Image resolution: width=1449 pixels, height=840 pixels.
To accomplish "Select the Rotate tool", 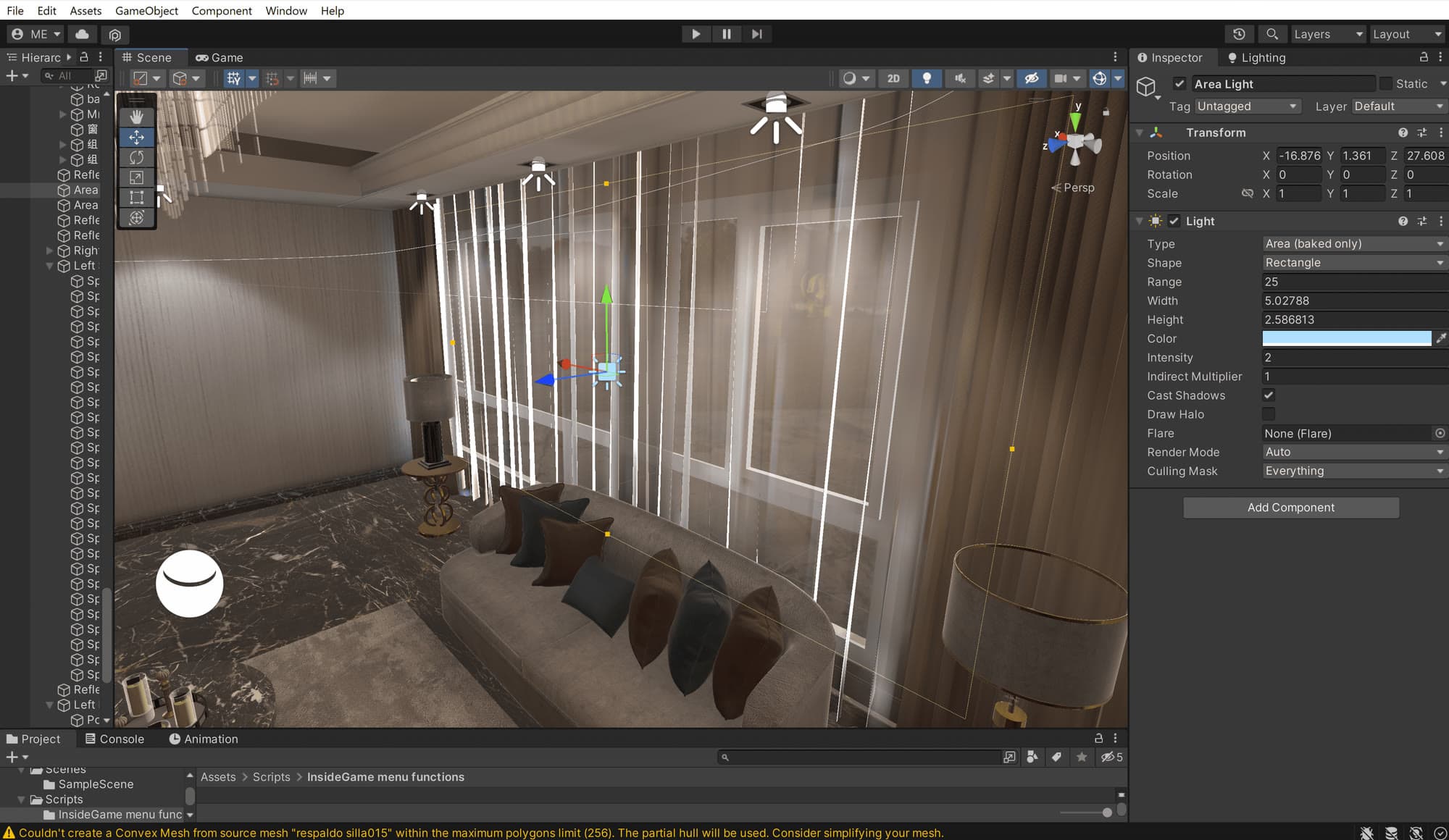I will pos(136,157).
